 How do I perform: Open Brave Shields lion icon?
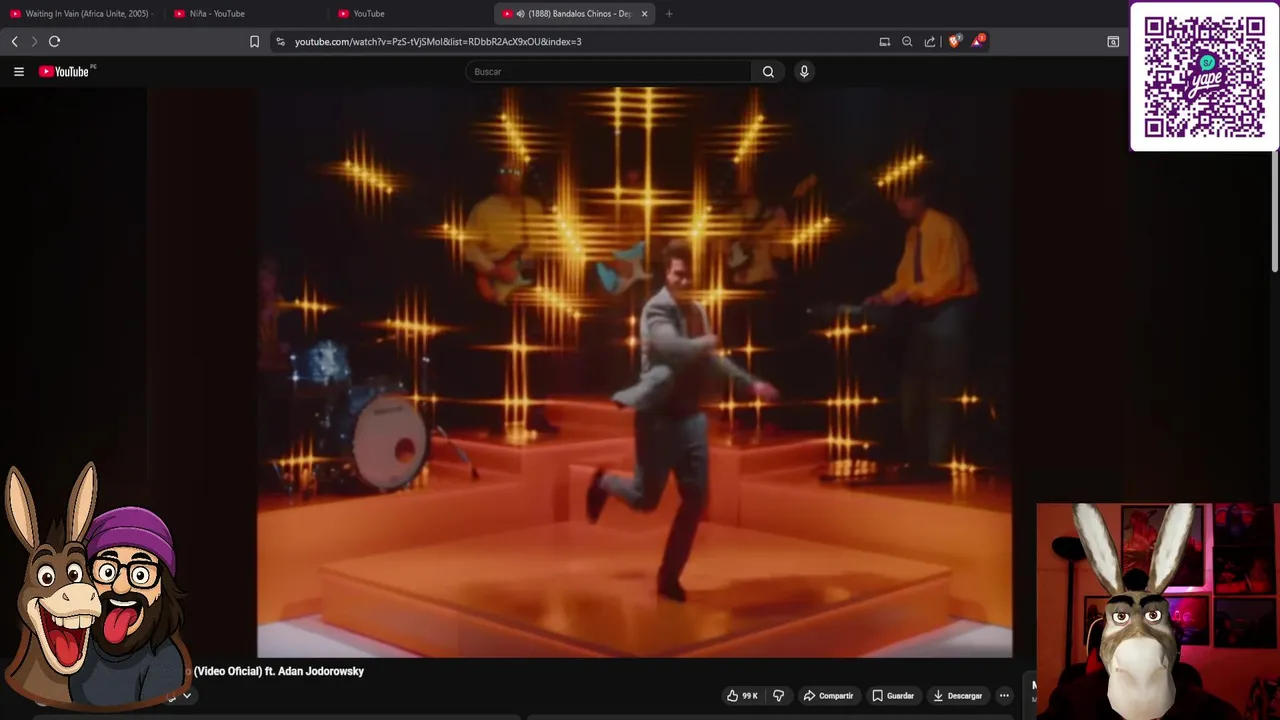coord(954,41)
